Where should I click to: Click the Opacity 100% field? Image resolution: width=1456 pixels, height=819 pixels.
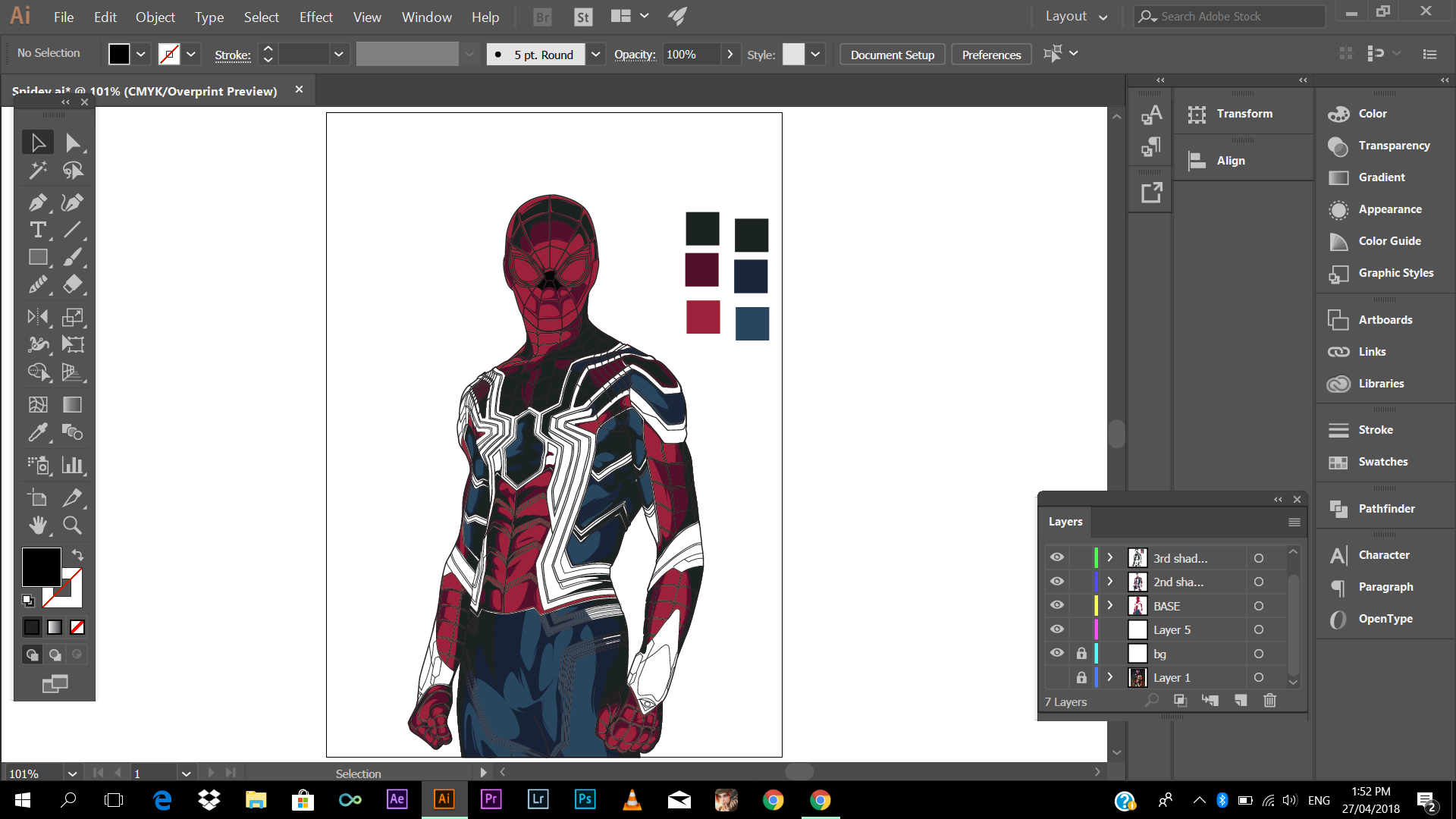point(692,54)
